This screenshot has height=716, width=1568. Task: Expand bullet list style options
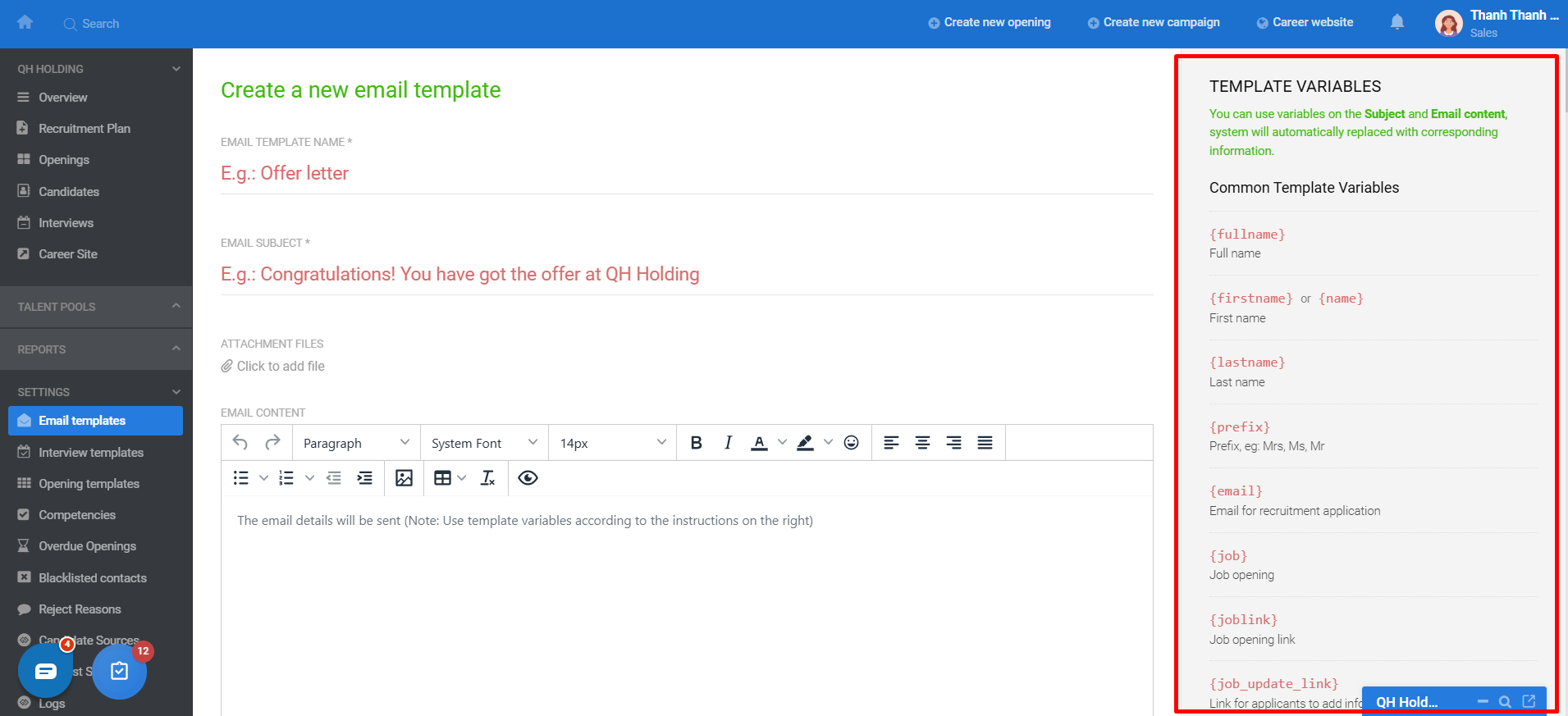click(x=263, y=478)
